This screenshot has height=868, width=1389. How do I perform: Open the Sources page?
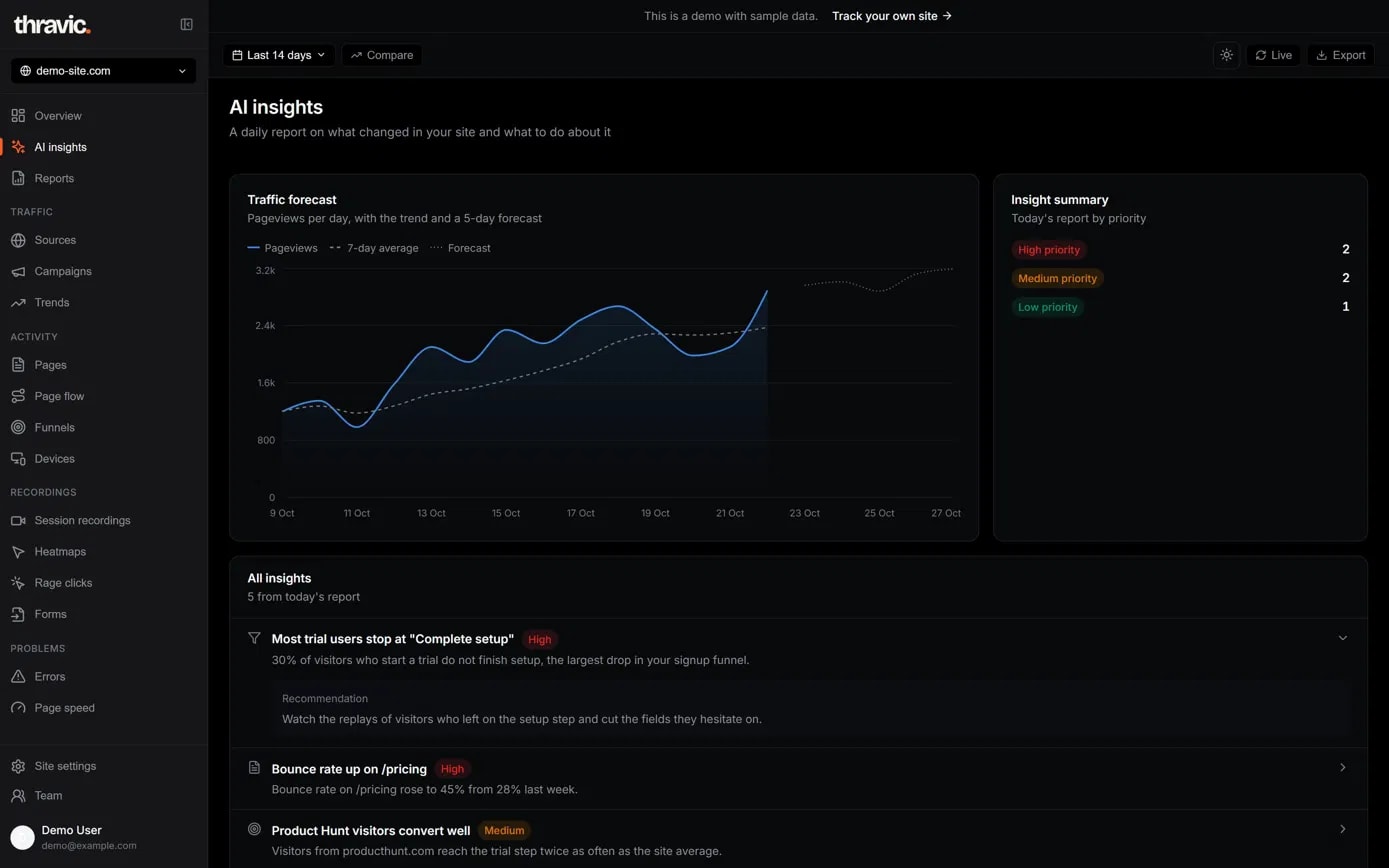click(x=104, y=240)
